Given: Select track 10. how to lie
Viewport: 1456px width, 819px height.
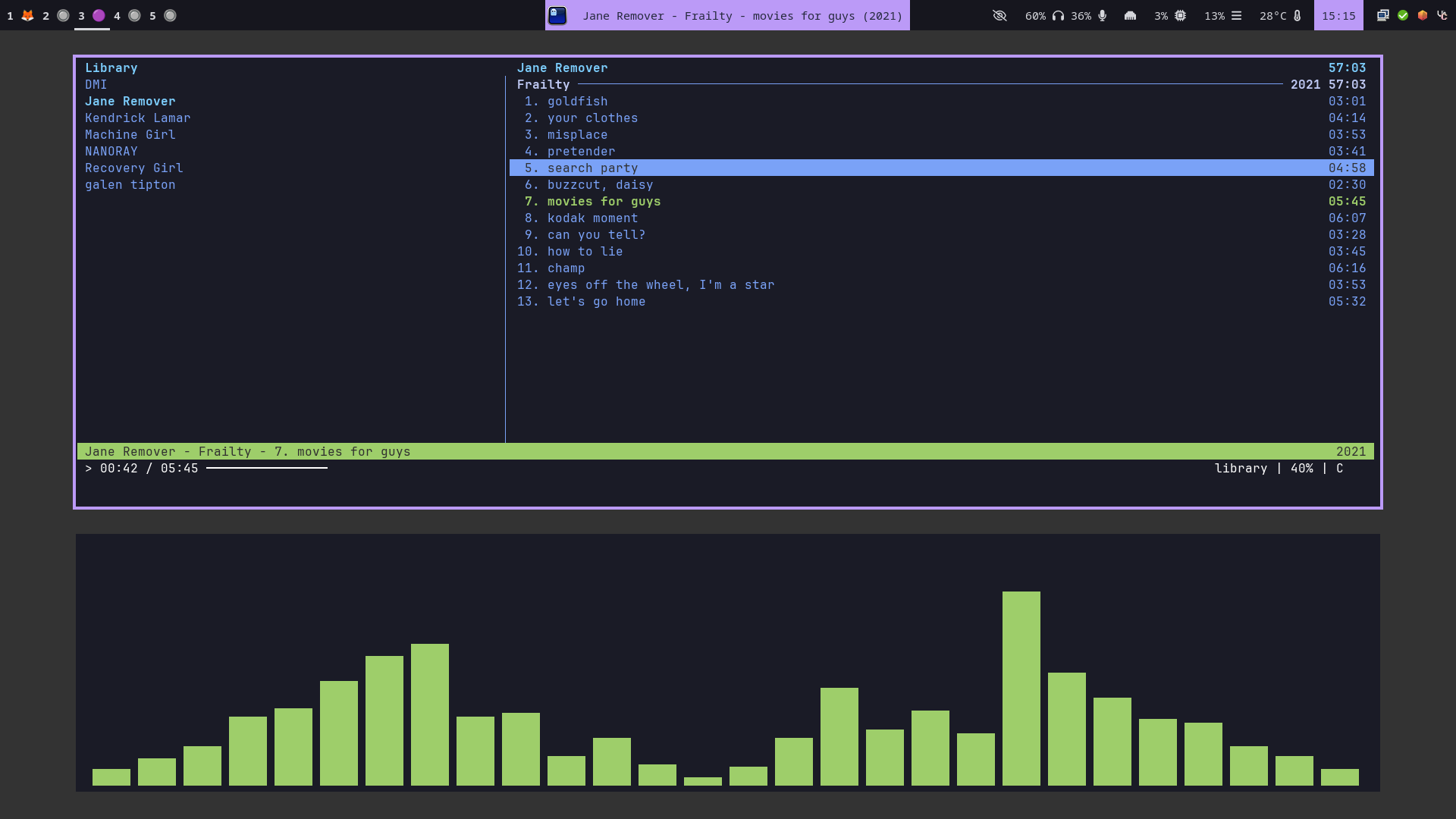Looking at the screenshot, I should (x=941, y=251).
